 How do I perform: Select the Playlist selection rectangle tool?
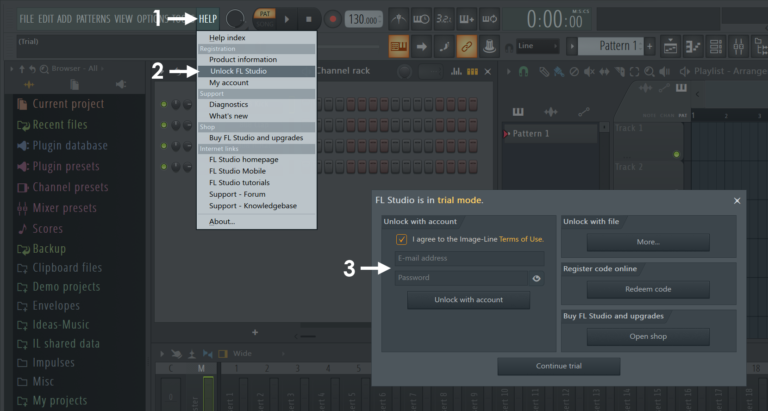(635, 72)
